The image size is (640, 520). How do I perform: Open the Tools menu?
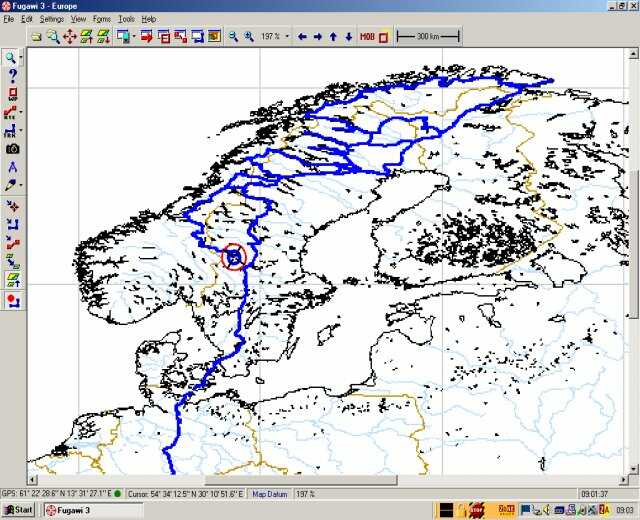pyautogui.click(x=126, y=19)
